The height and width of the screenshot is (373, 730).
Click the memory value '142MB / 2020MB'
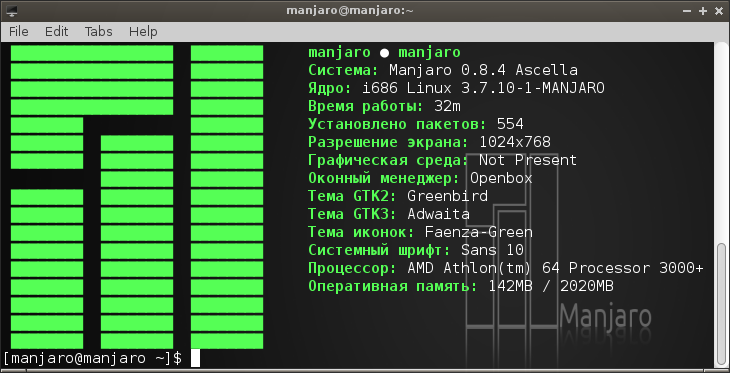click(551, 286)
